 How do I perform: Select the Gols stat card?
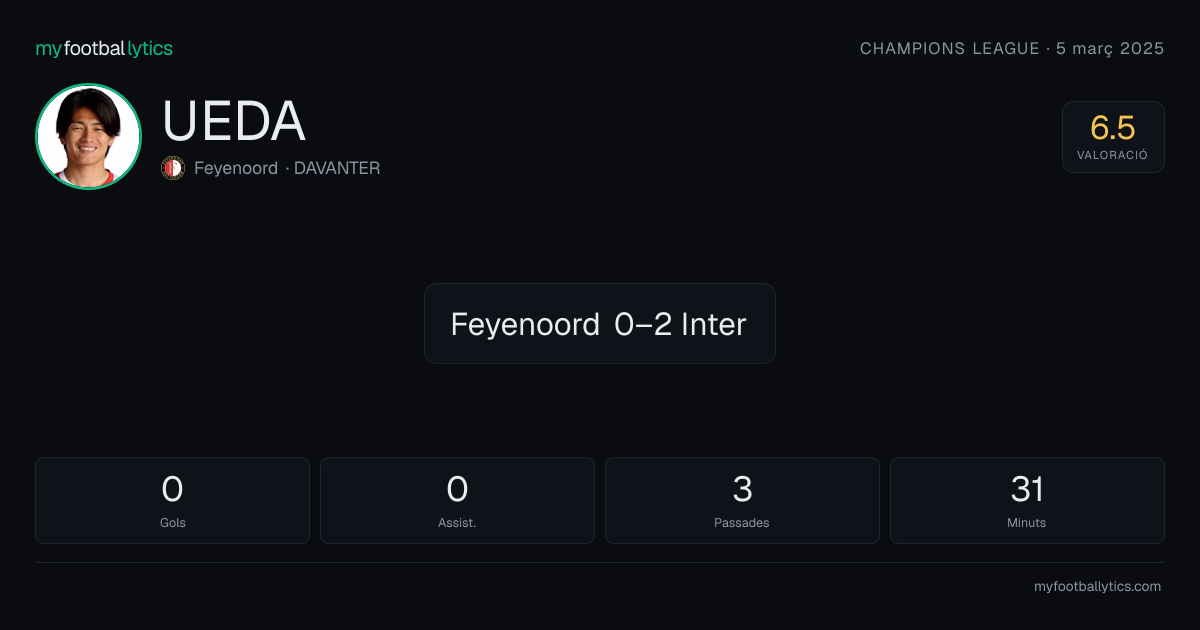click(x=172, y=500)
